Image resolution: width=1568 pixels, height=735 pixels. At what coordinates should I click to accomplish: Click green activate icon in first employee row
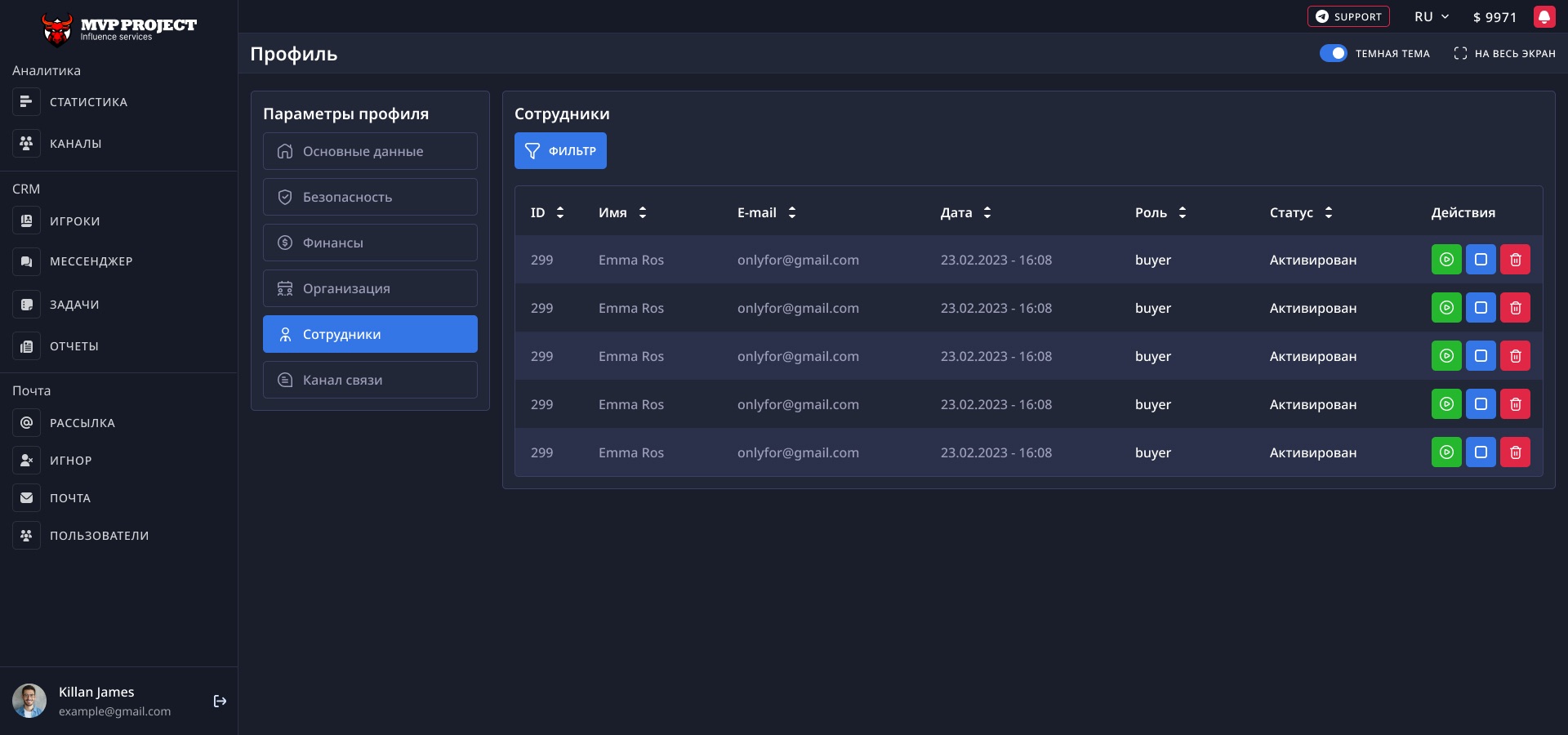click(x=1446, y=260)
